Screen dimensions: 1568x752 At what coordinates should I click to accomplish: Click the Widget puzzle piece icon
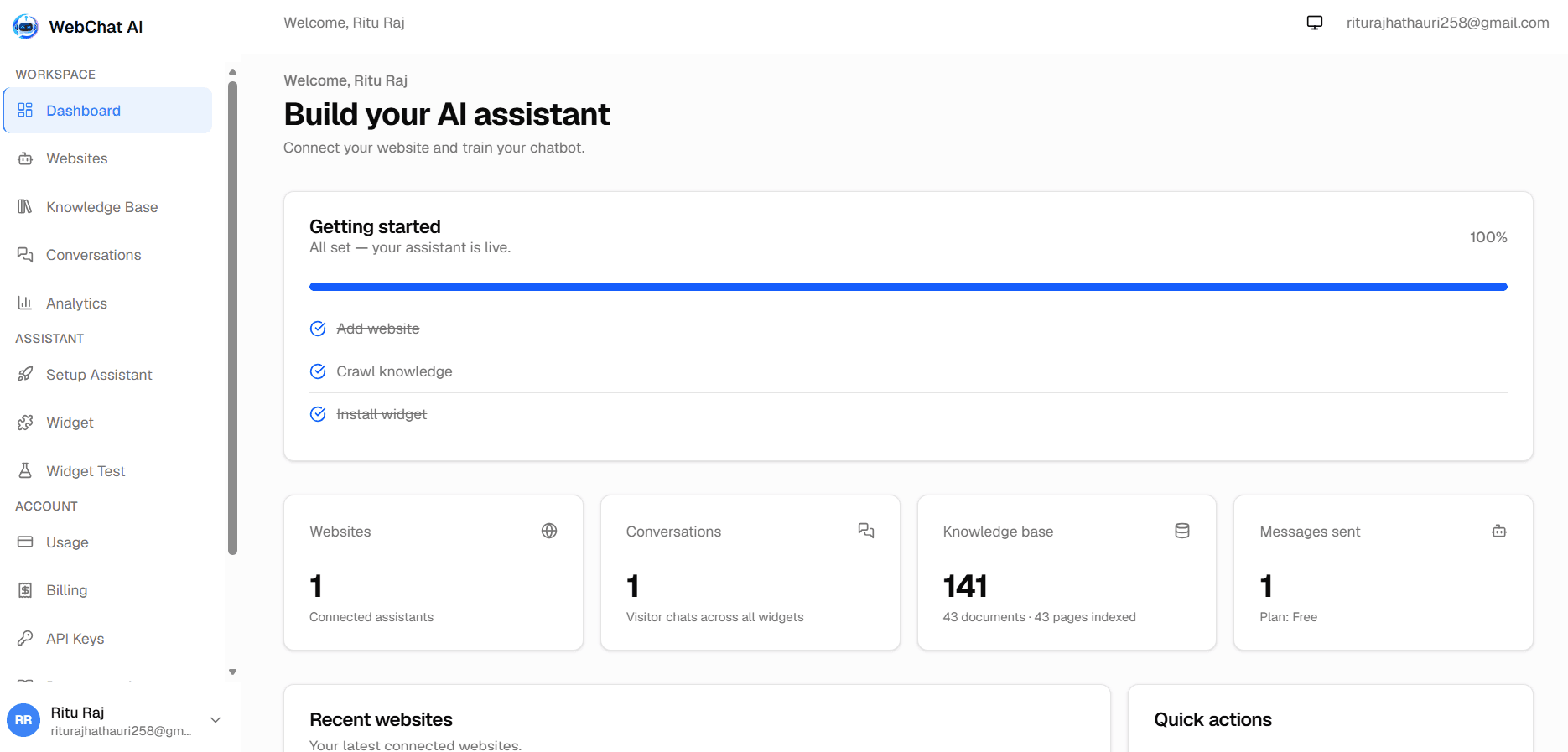pos(25,423)
